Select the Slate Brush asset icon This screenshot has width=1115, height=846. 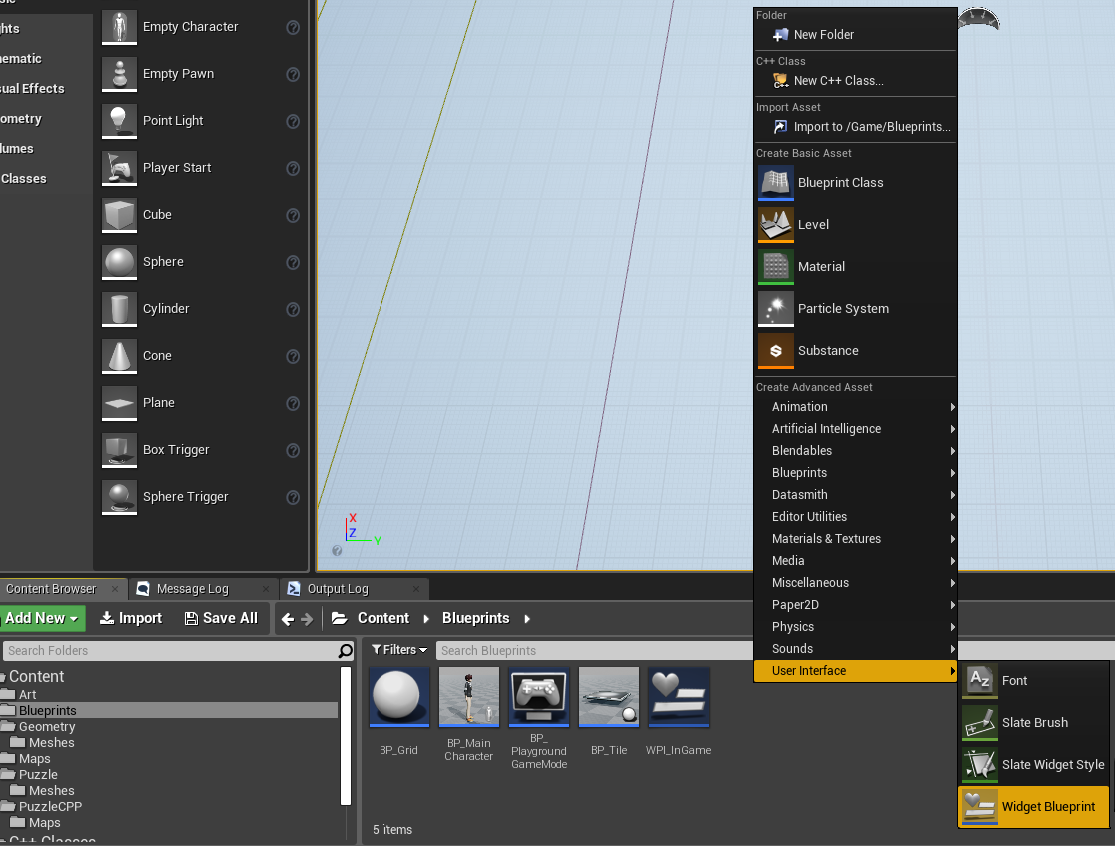979,722
